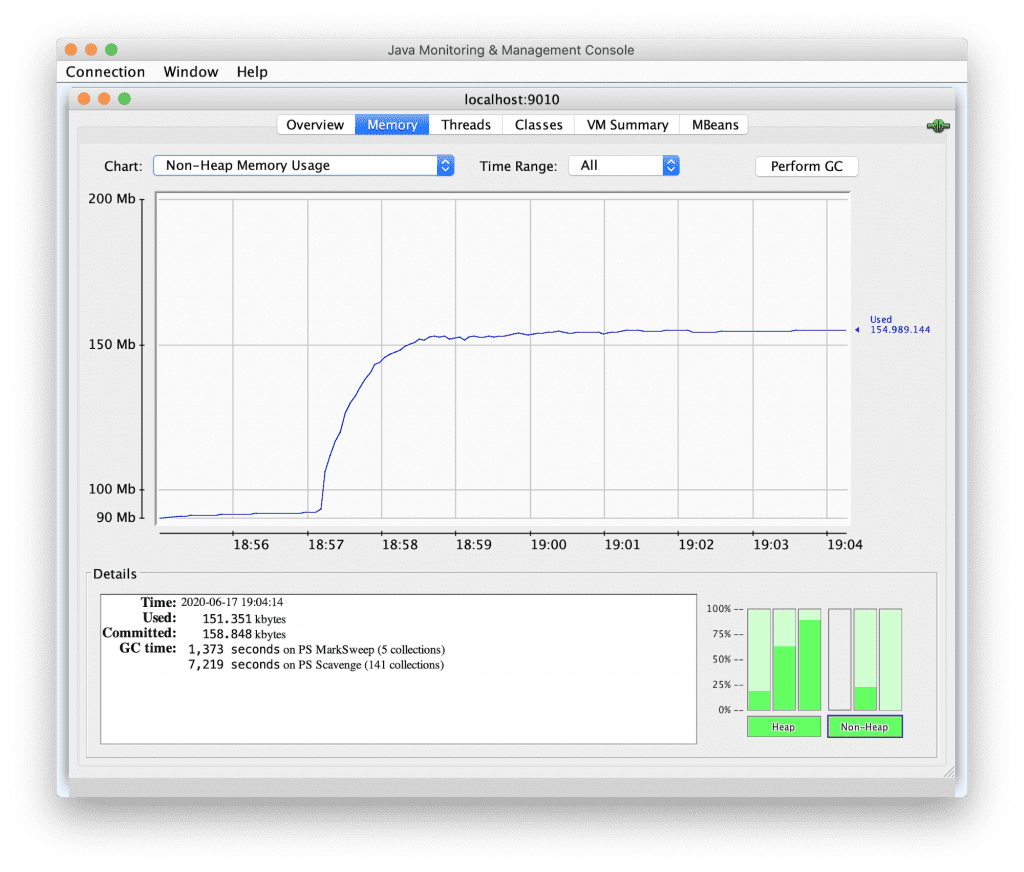The width and height of the screenshot is (1024, 872).
Task: Click the 200 Mb axis label
Action: coord(112,199)
